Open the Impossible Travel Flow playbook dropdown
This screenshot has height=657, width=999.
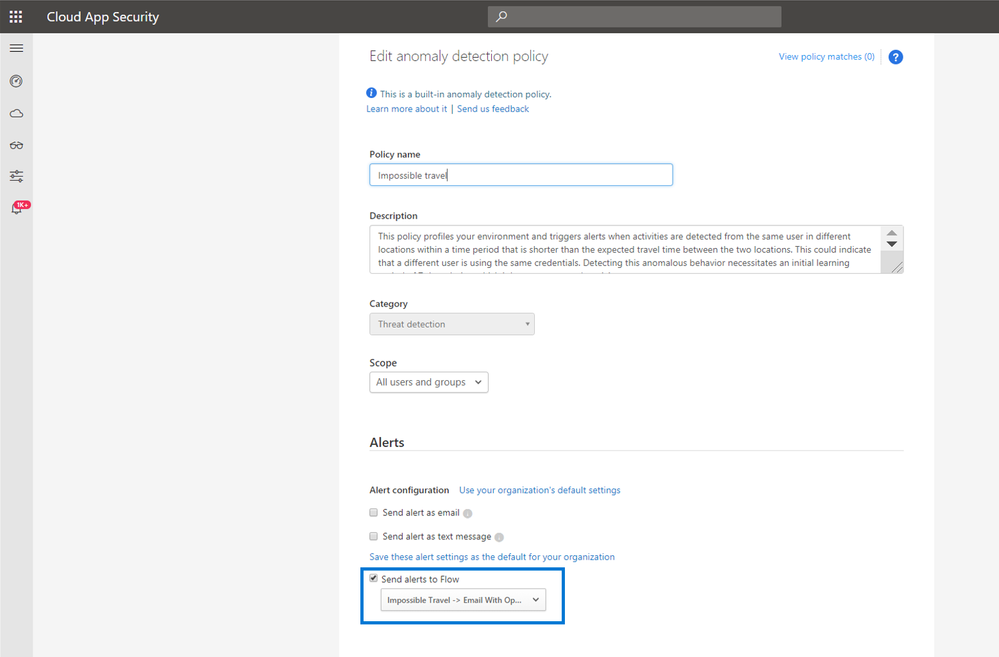coord(463,600)
